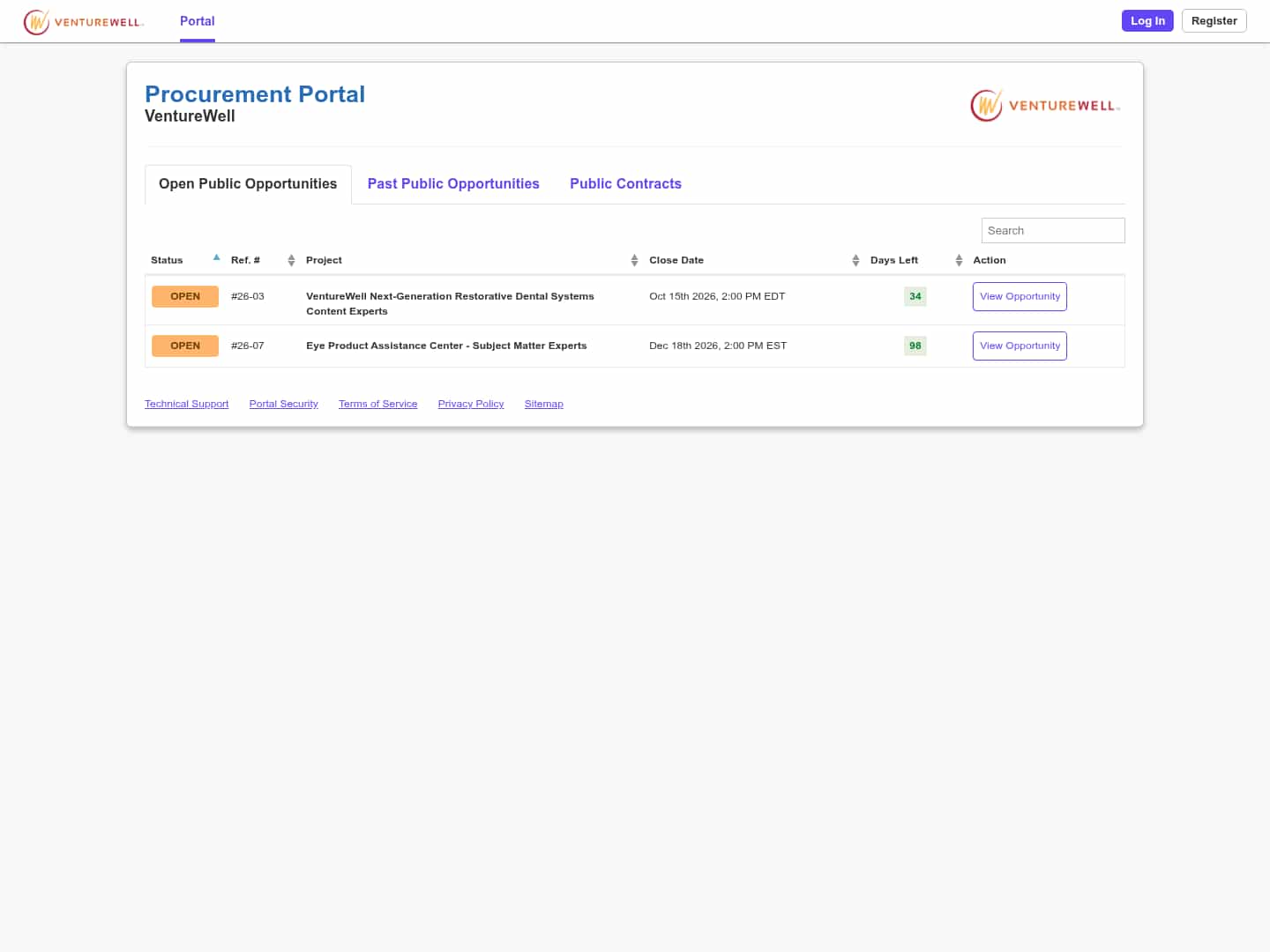
Task: Sort by the Days Left column arrows
Action: (x=959, y=260)
